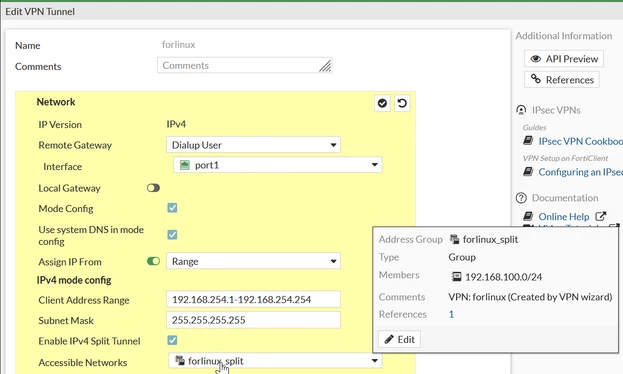Uncheck Use system DNS in mode config
This screenshot has height=374, width=623.
point(172,234)
